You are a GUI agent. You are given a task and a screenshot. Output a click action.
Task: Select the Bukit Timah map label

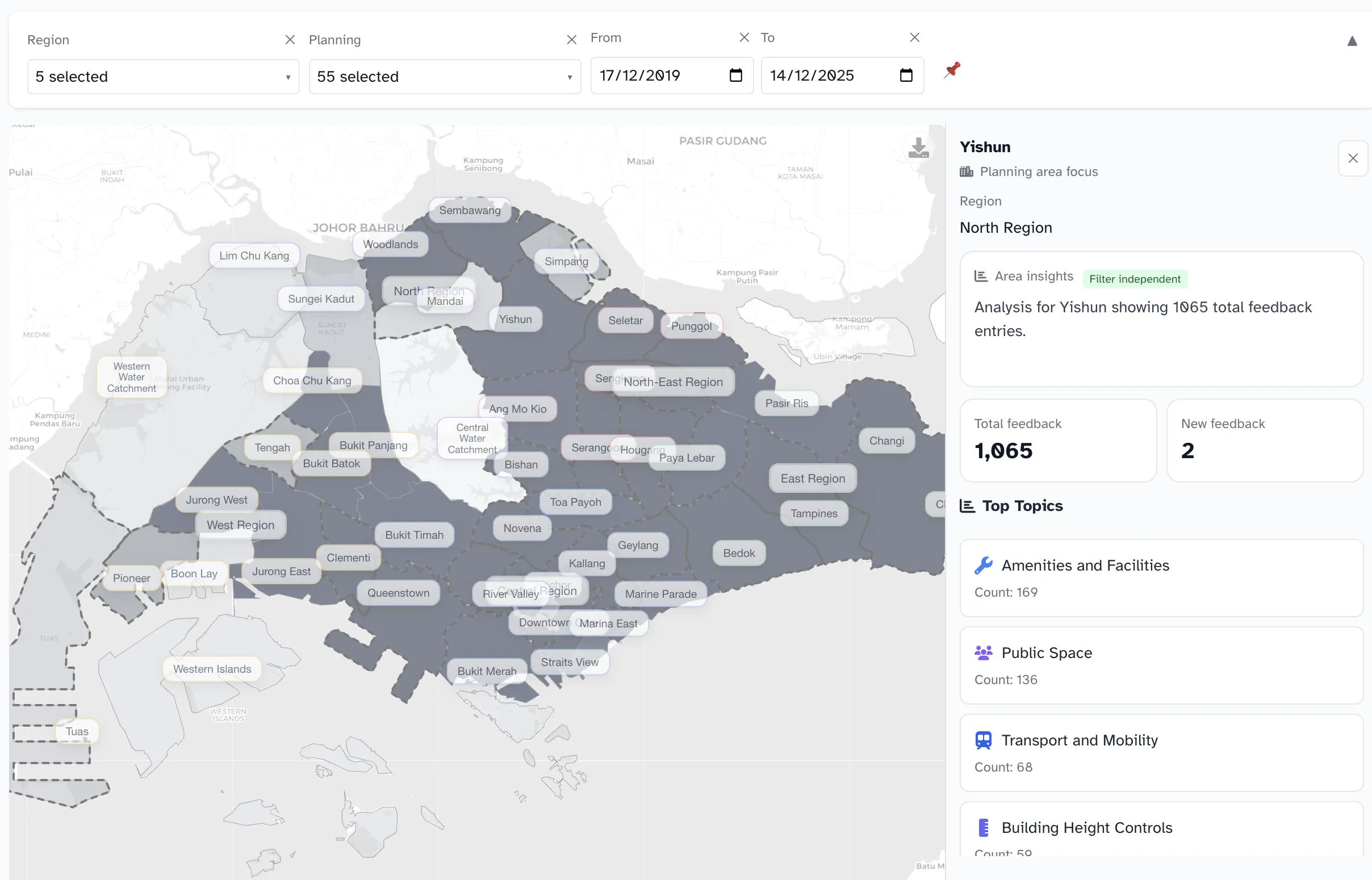pos(415,535)
